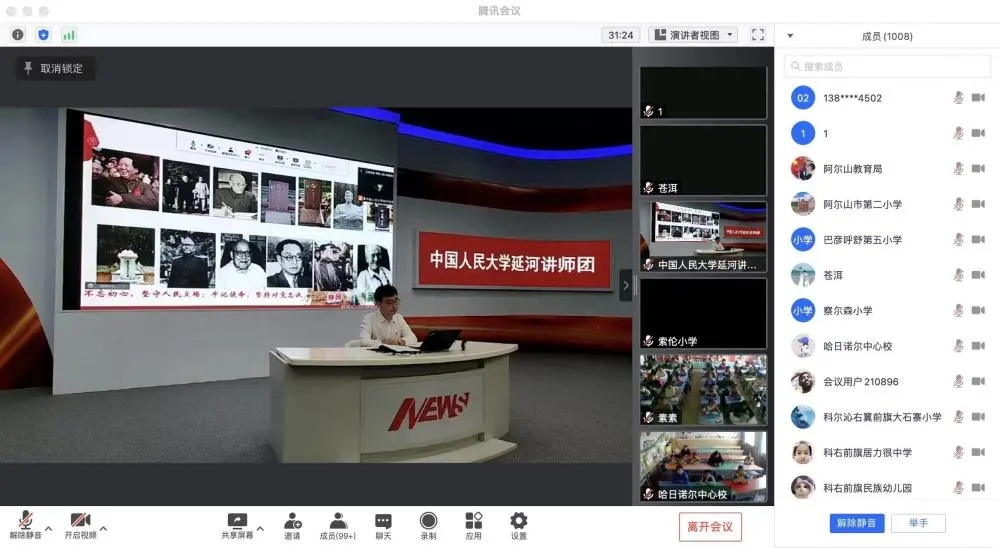Turn on video in bottom toolbar

80,526
